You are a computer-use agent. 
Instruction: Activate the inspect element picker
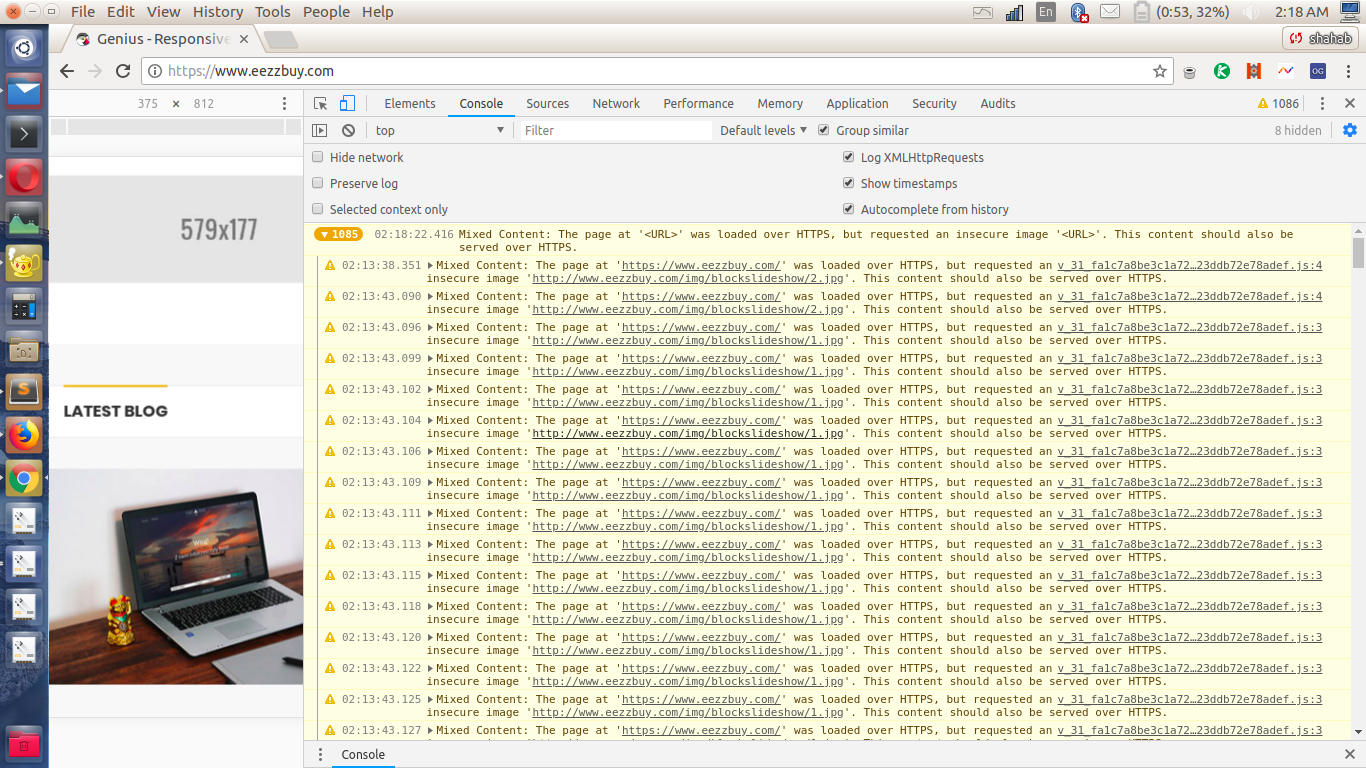click(320, 103)
